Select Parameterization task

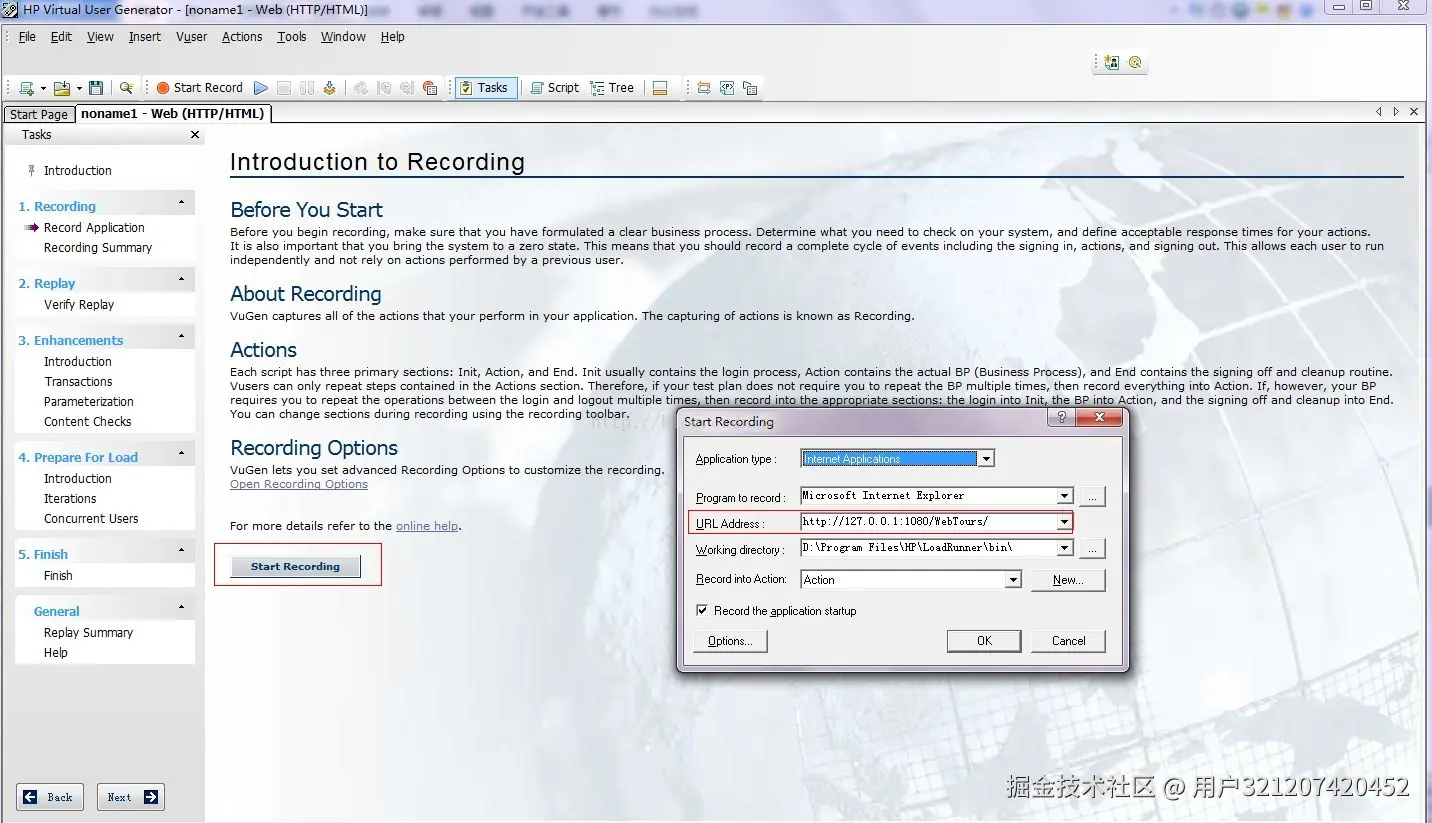click(x=88, y=402)
